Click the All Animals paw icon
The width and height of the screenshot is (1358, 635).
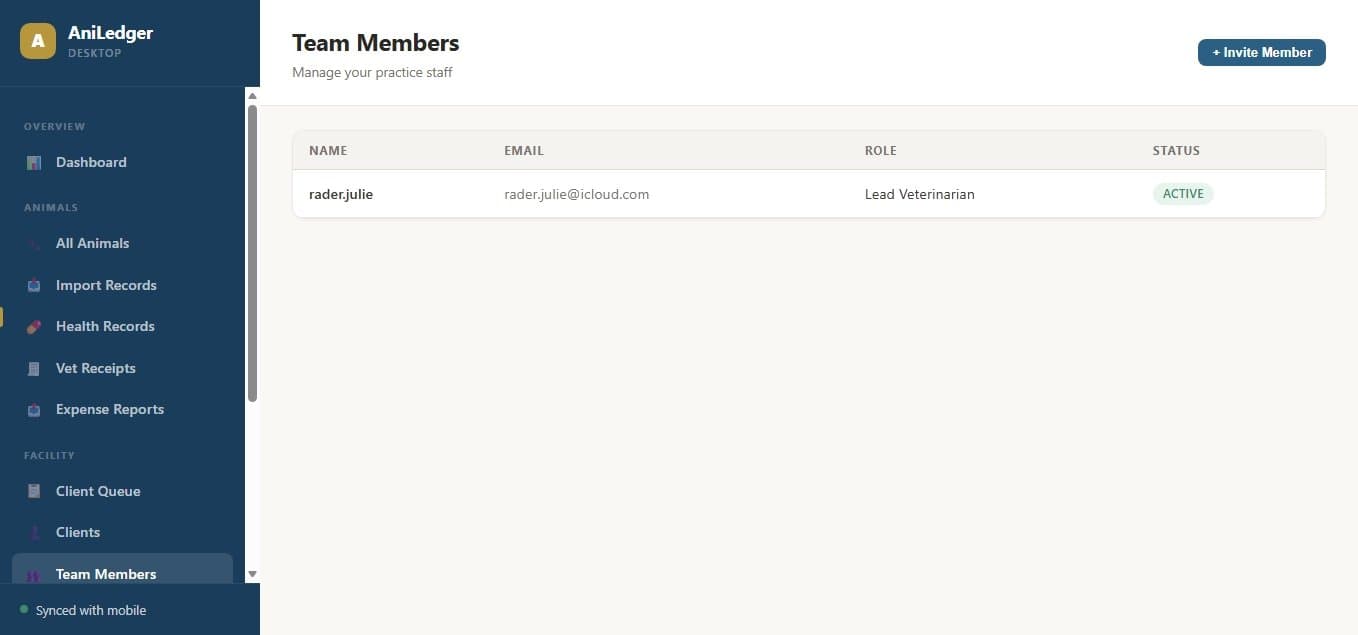coord(34,243)
